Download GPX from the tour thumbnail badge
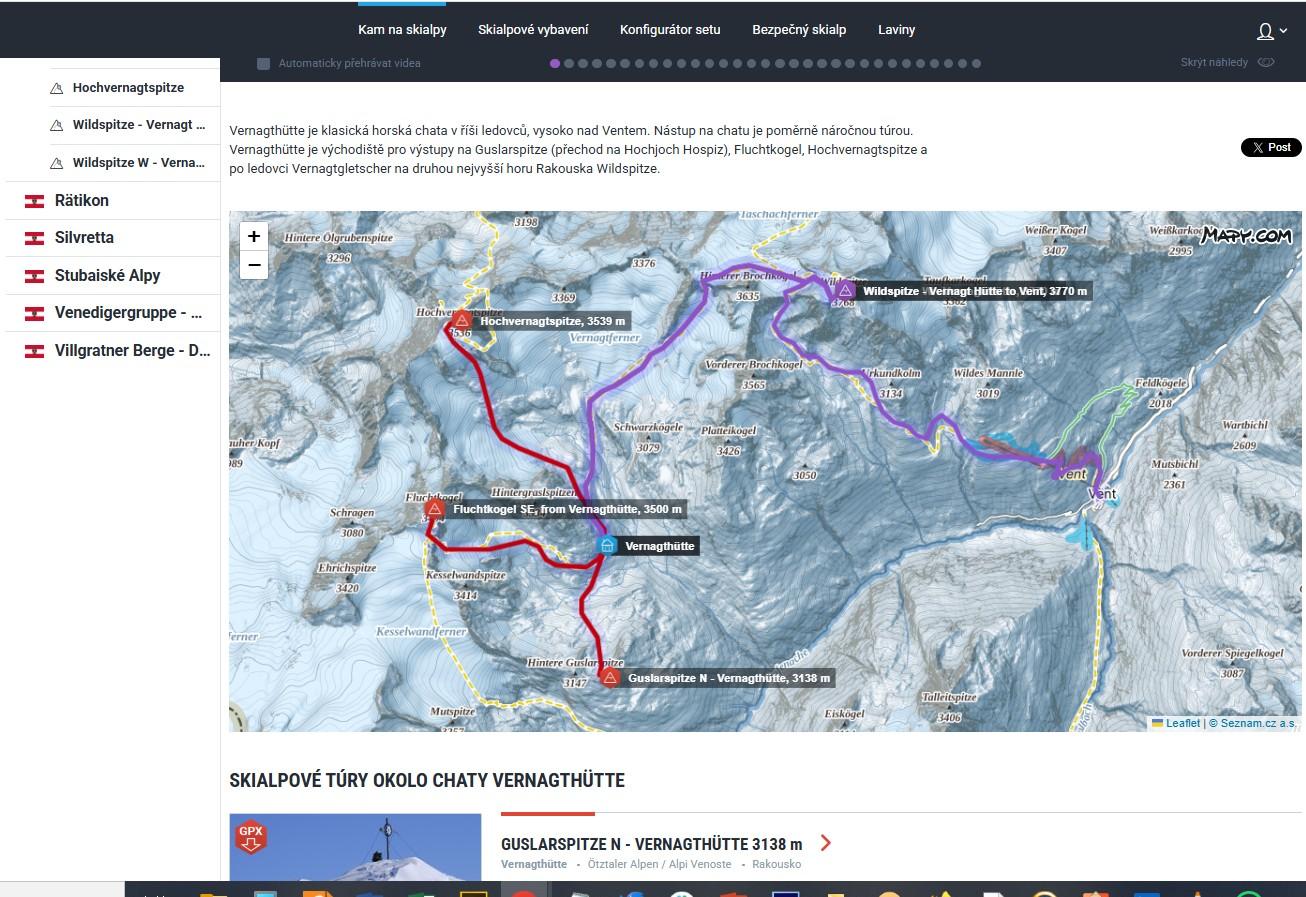 (x=249, y=836)
